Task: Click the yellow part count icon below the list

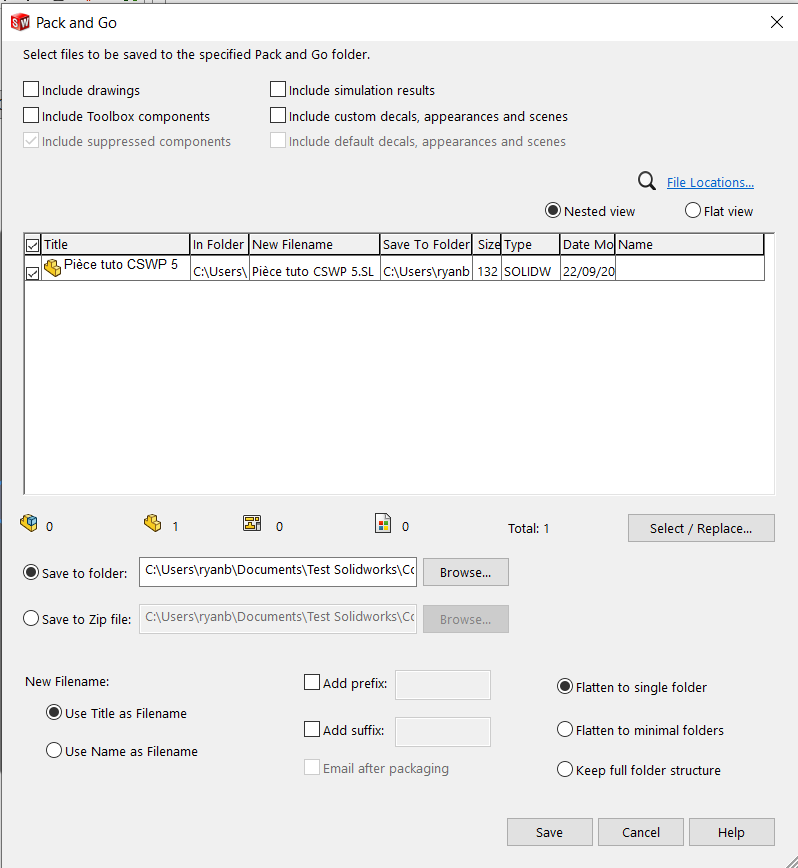Action: coord(152,524)
